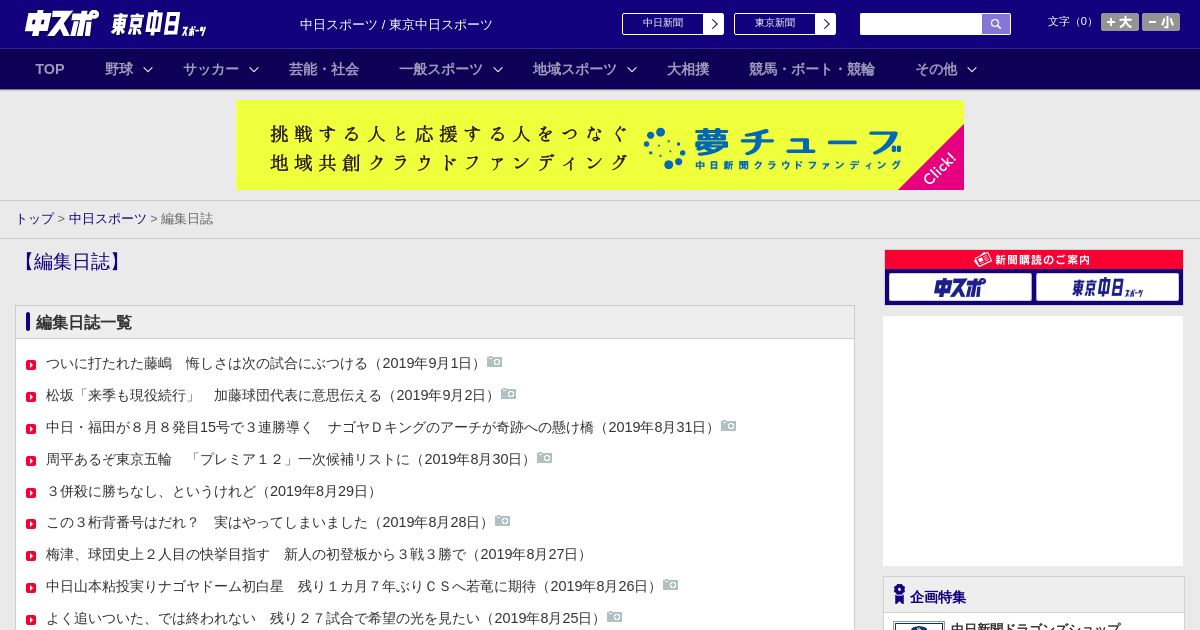Open the article 中日・福田が８月８発目15号
This screenshot has height=630, width=1200.
coord(383,427)
